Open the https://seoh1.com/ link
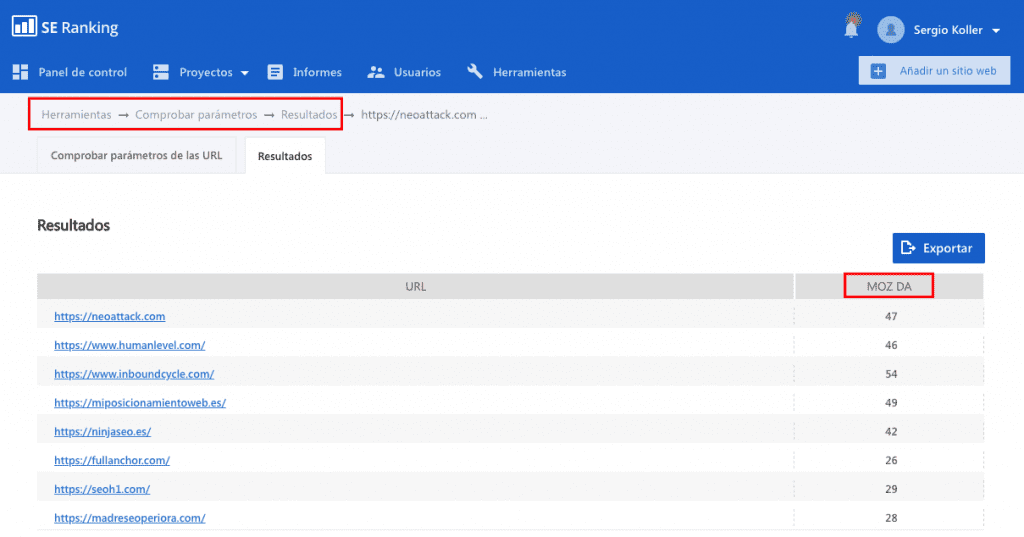The image size is (1024, 537). click(x=102, y=489)
